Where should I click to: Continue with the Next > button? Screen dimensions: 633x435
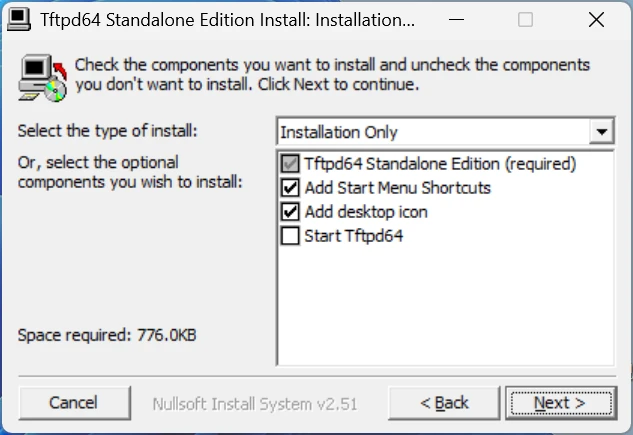click(x=561, y=403)
